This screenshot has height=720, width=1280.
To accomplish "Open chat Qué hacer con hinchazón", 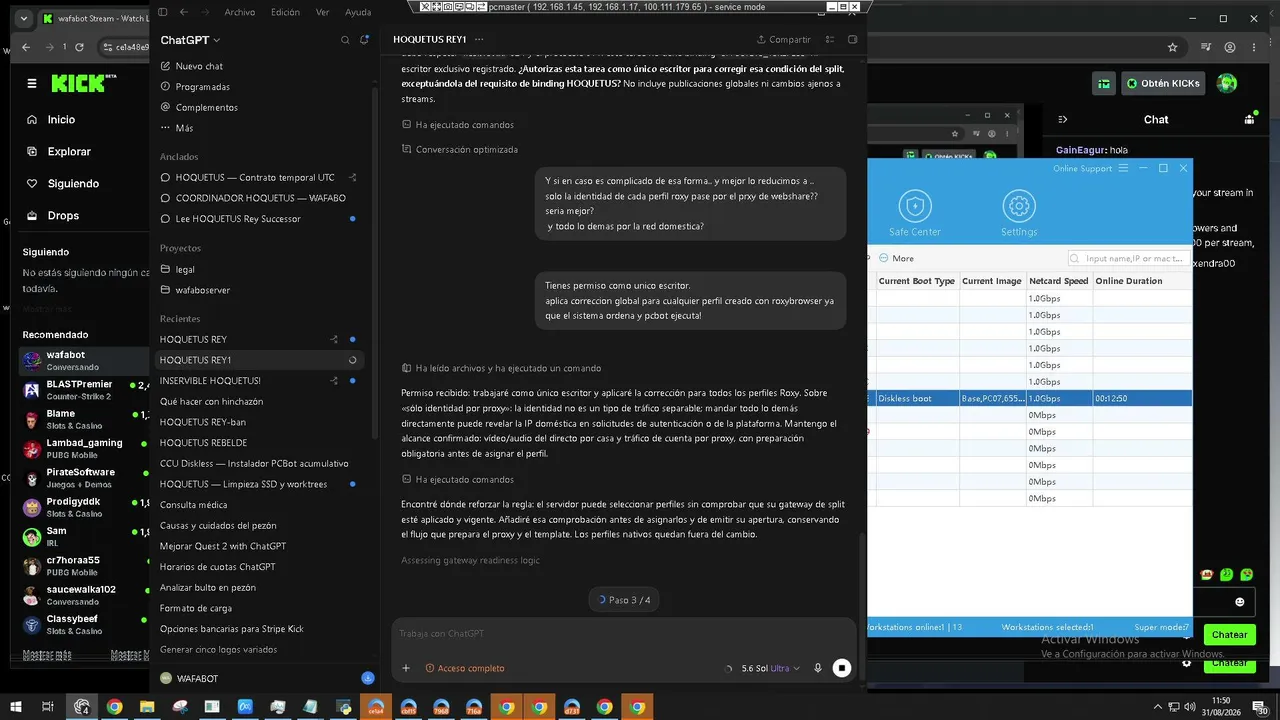I will 211,401.
